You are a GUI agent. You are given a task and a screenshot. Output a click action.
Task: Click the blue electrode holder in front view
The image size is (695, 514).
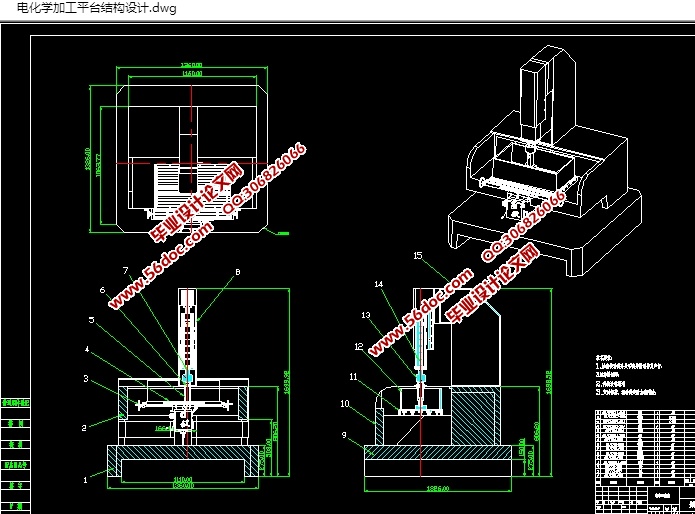tap(186, 377)
